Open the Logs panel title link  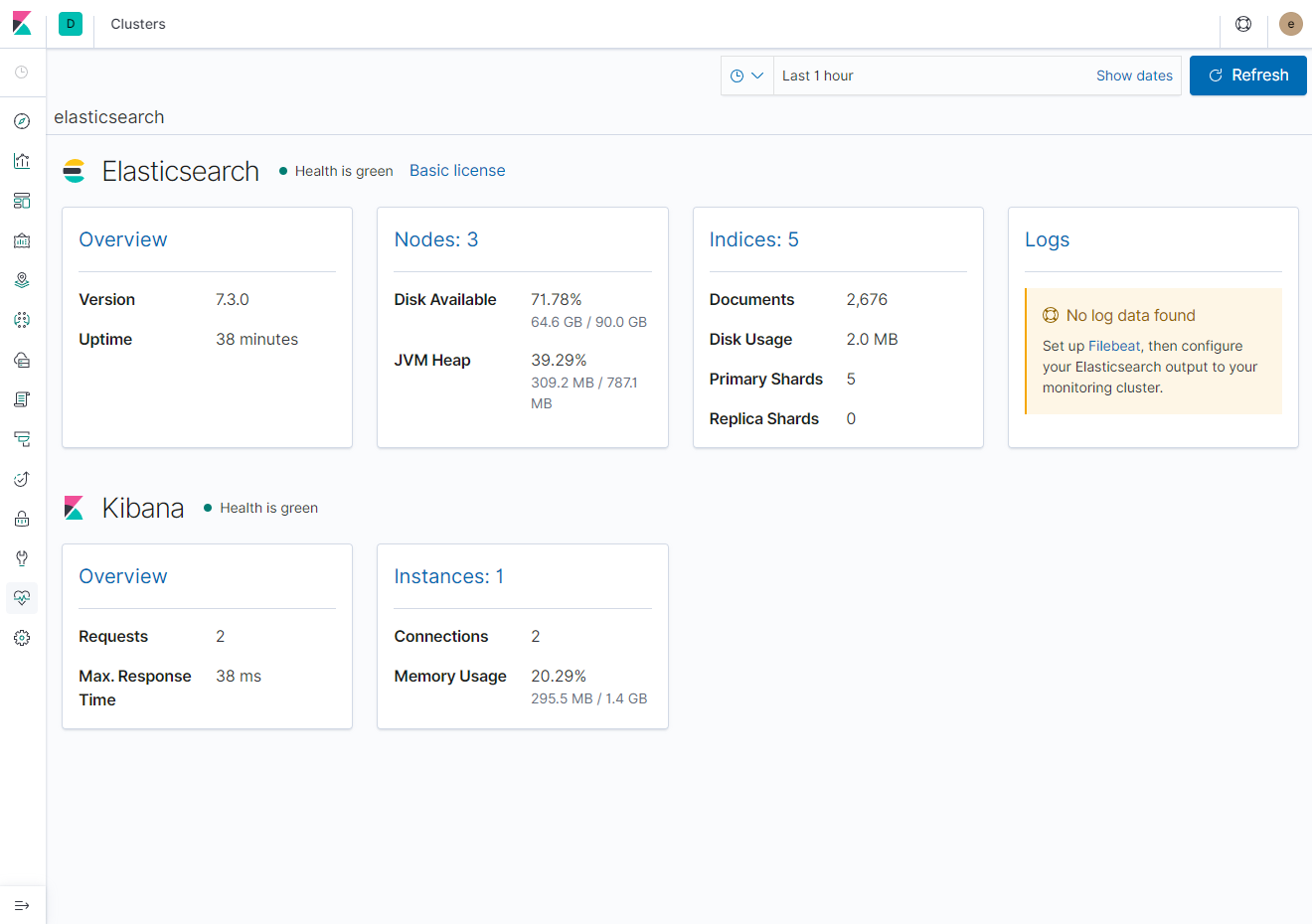point(1047,239)
